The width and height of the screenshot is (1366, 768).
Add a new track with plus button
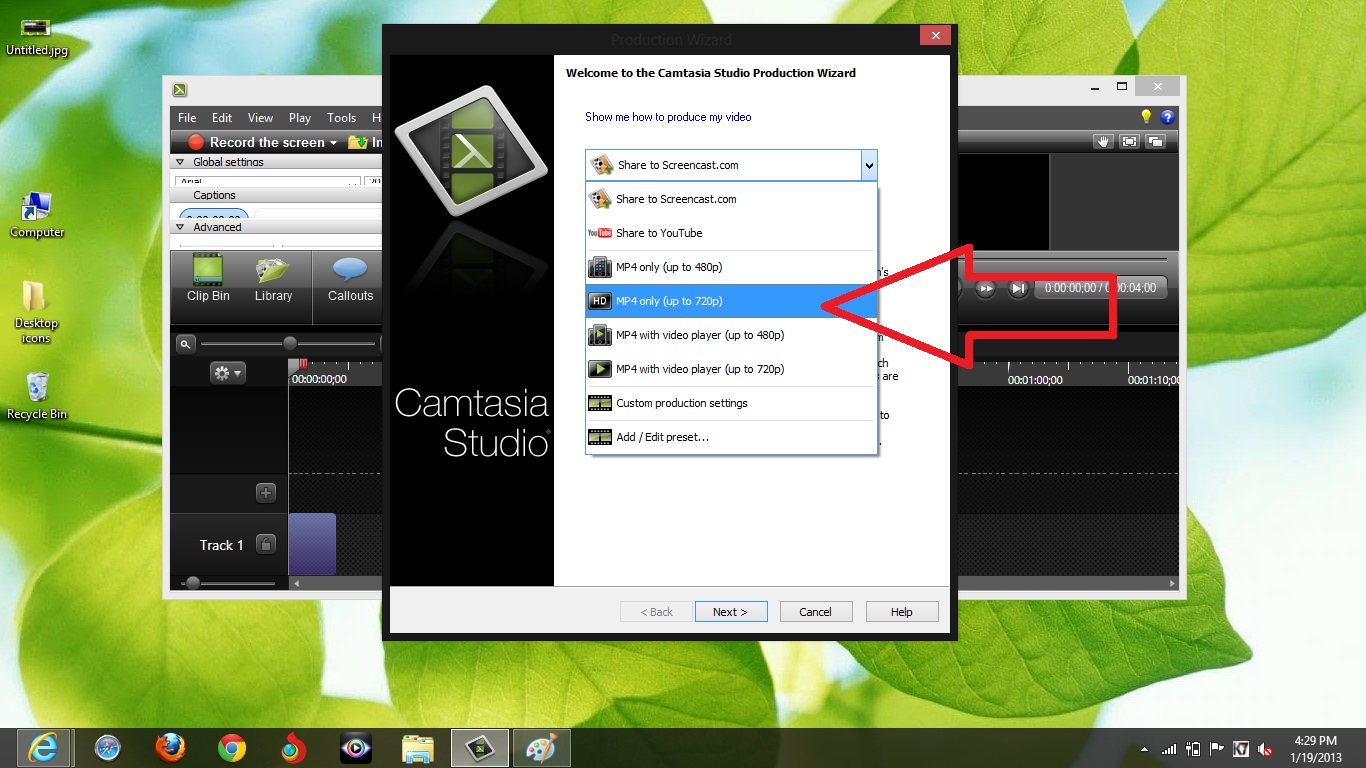point(266,492)
